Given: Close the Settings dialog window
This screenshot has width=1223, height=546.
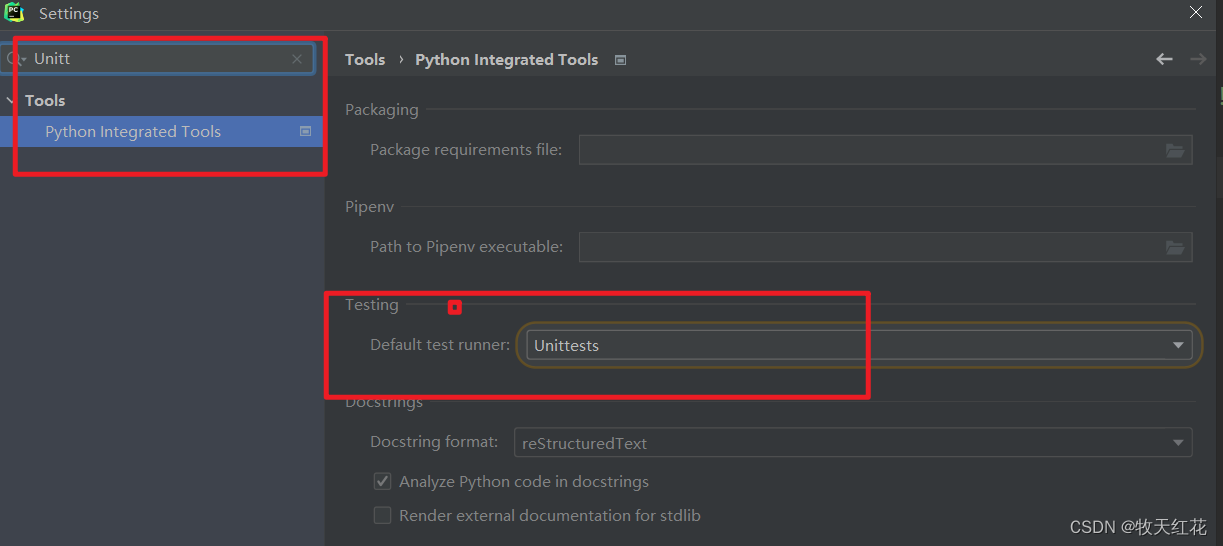Looking at the screenshot, I should pos(1196,13).
